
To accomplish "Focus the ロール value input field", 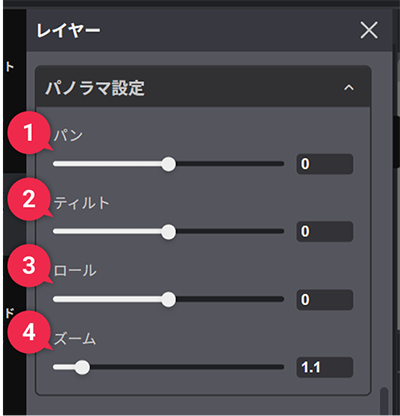I will coord(325,300).
